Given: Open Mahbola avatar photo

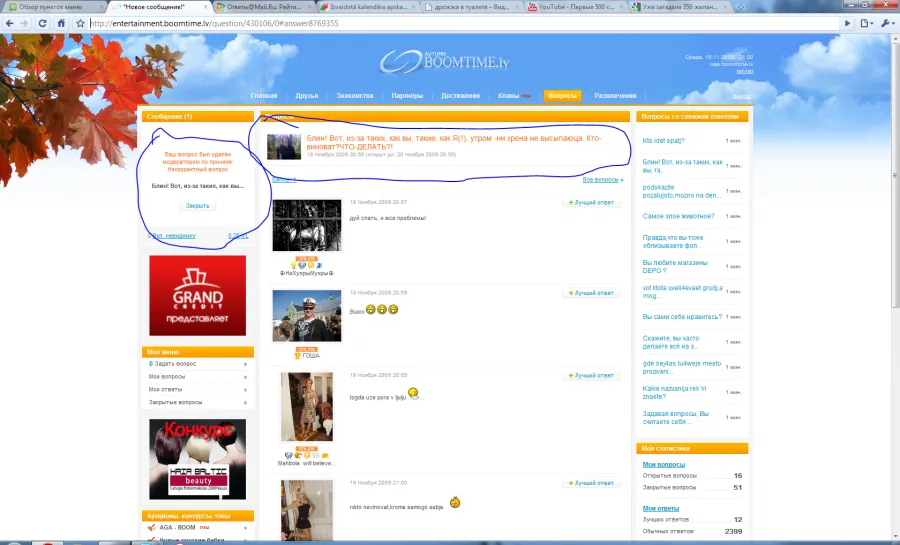Looking at the screenshot, I should point(307,407).
